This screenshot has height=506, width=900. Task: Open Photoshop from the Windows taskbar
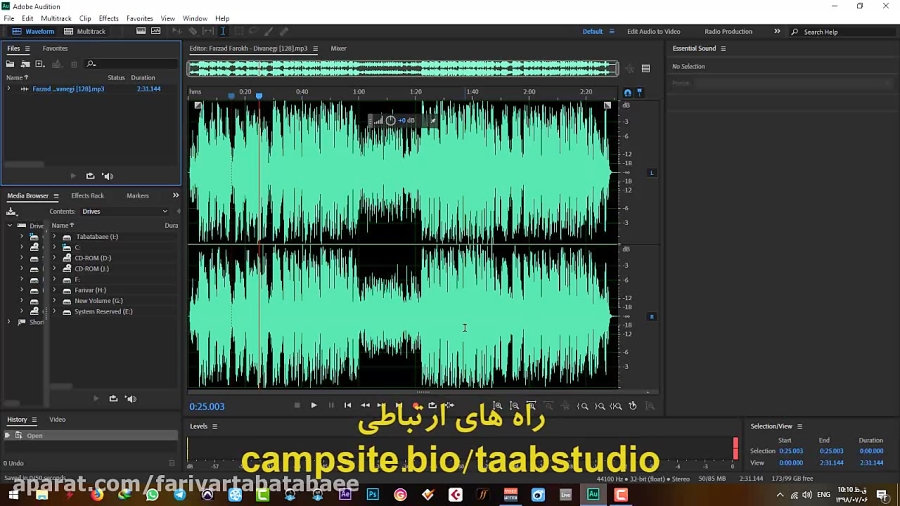pos(373,495)
